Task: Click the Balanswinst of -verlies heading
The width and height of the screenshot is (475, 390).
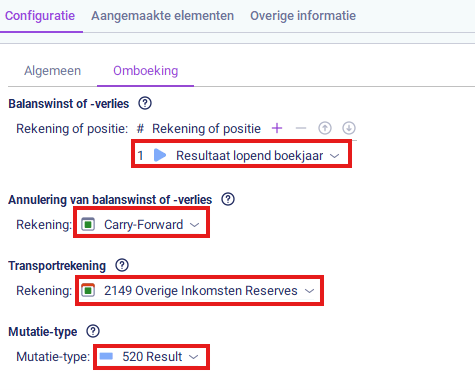Action: coord(69,104)
